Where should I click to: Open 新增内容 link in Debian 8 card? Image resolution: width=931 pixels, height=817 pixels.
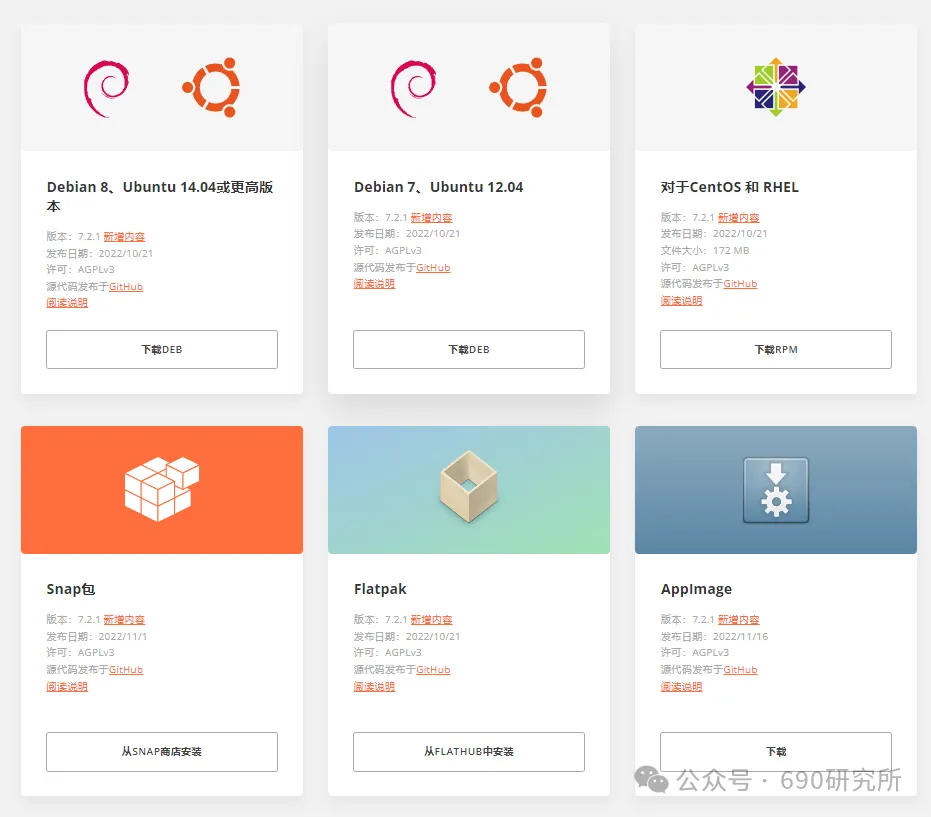click(x=124, y=237)
